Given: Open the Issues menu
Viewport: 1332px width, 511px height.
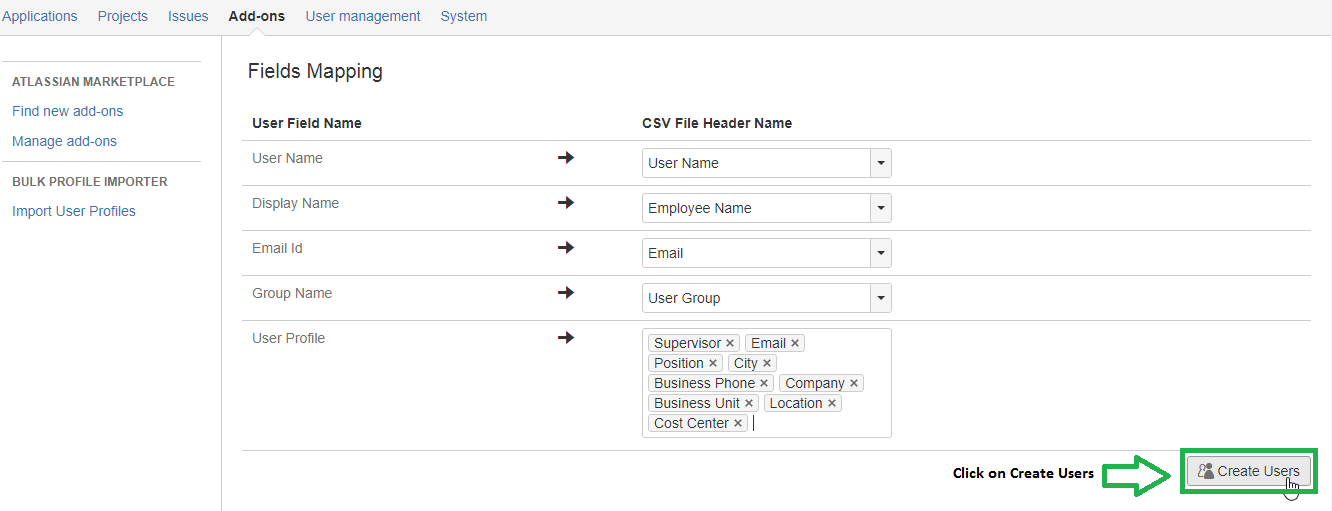Looking at the screenshot, I should click(188, 16).
